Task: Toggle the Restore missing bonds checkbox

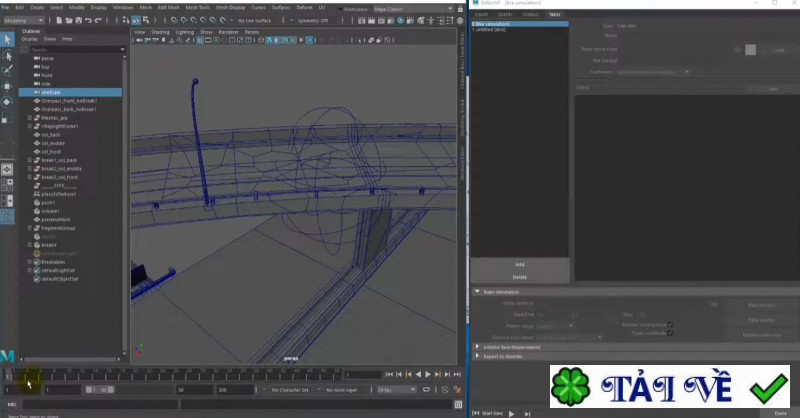Action: pyautogui.click(x=670, y=324)
